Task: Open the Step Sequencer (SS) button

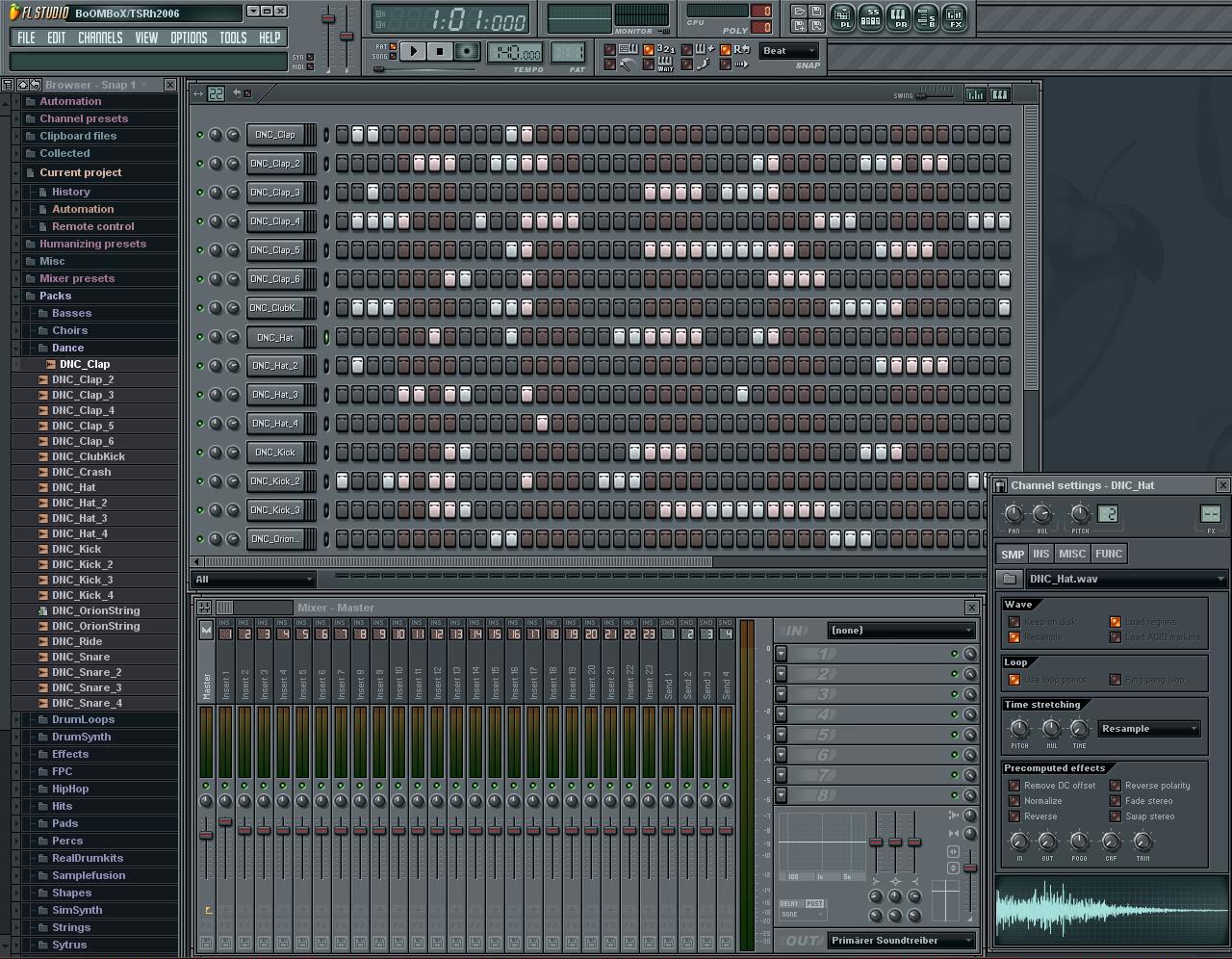Action: pyautogui.click(x=871, y=17)
